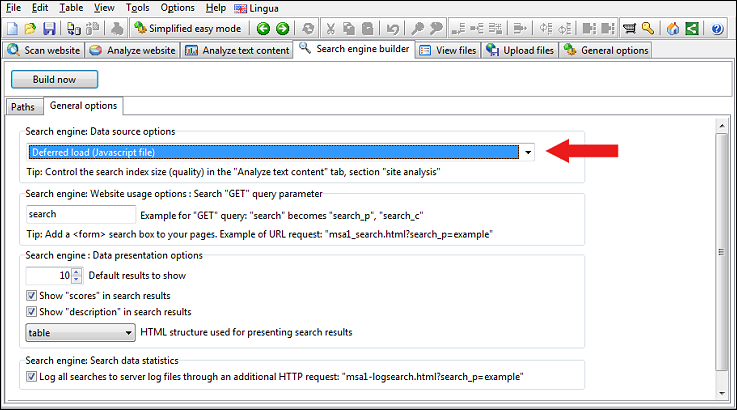Open the Help menu

[x=216, y=8]
